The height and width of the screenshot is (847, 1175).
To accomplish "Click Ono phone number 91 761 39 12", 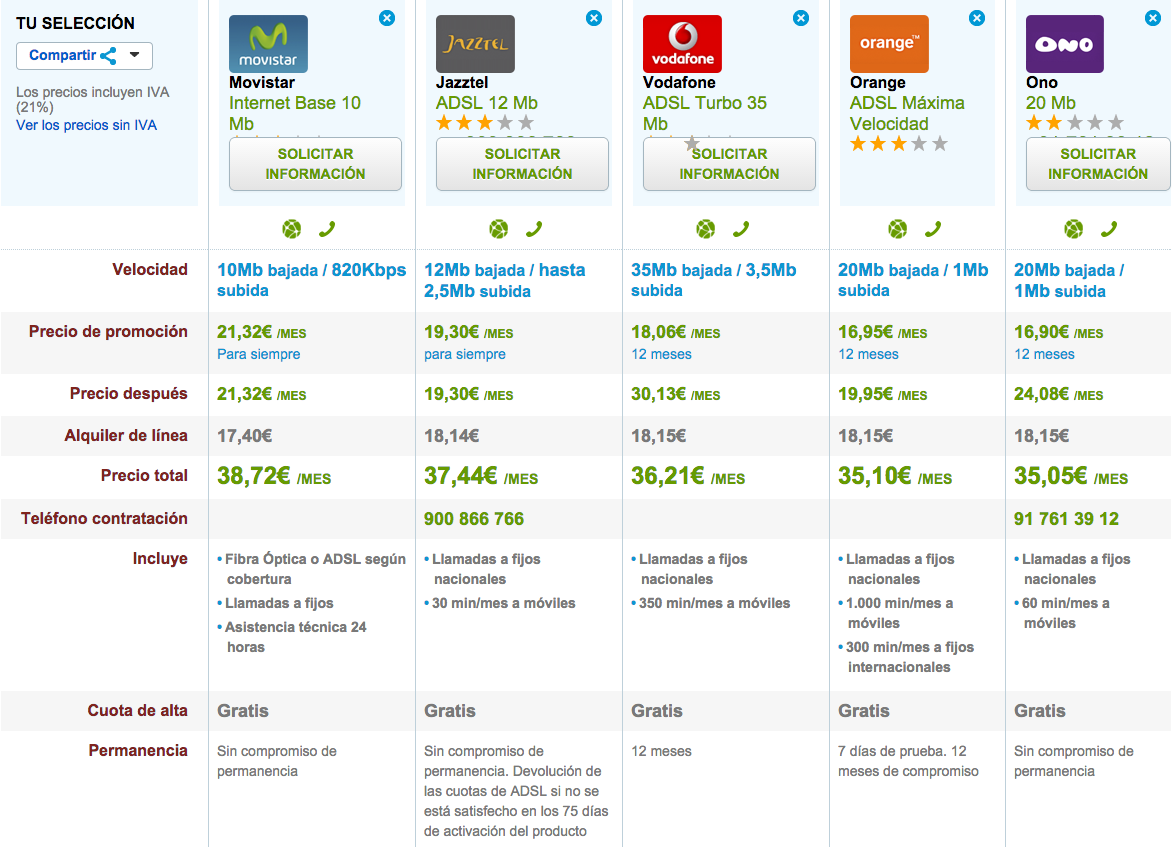I will pos(1066,519).
